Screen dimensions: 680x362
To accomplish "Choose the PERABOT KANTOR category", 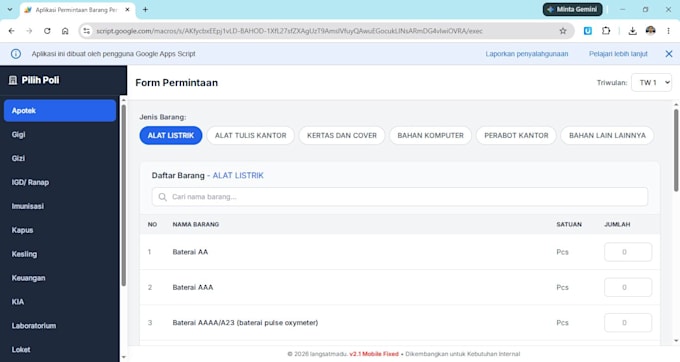I will [516, 135].
